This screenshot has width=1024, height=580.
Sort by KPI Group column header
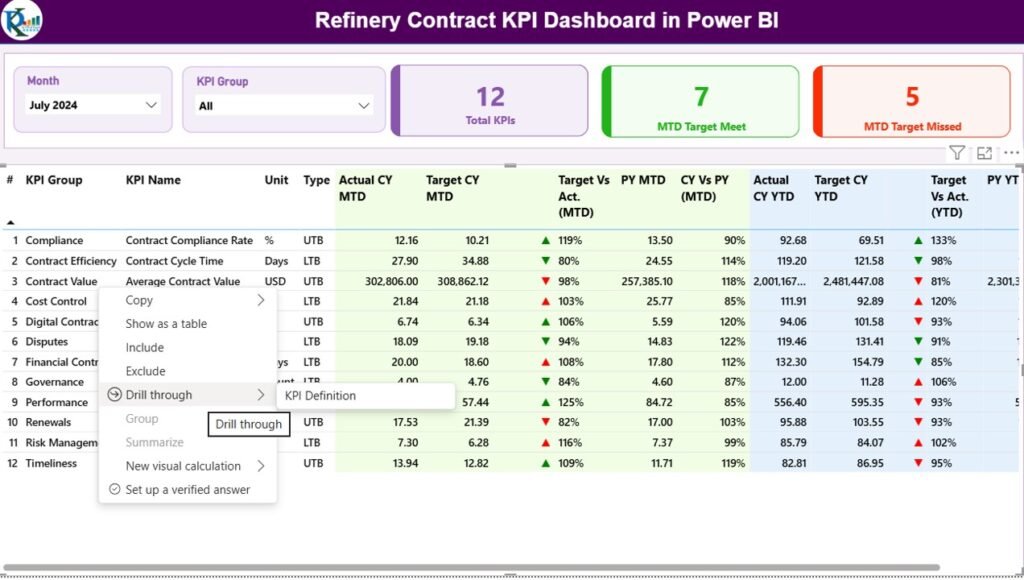coord(54,180)
